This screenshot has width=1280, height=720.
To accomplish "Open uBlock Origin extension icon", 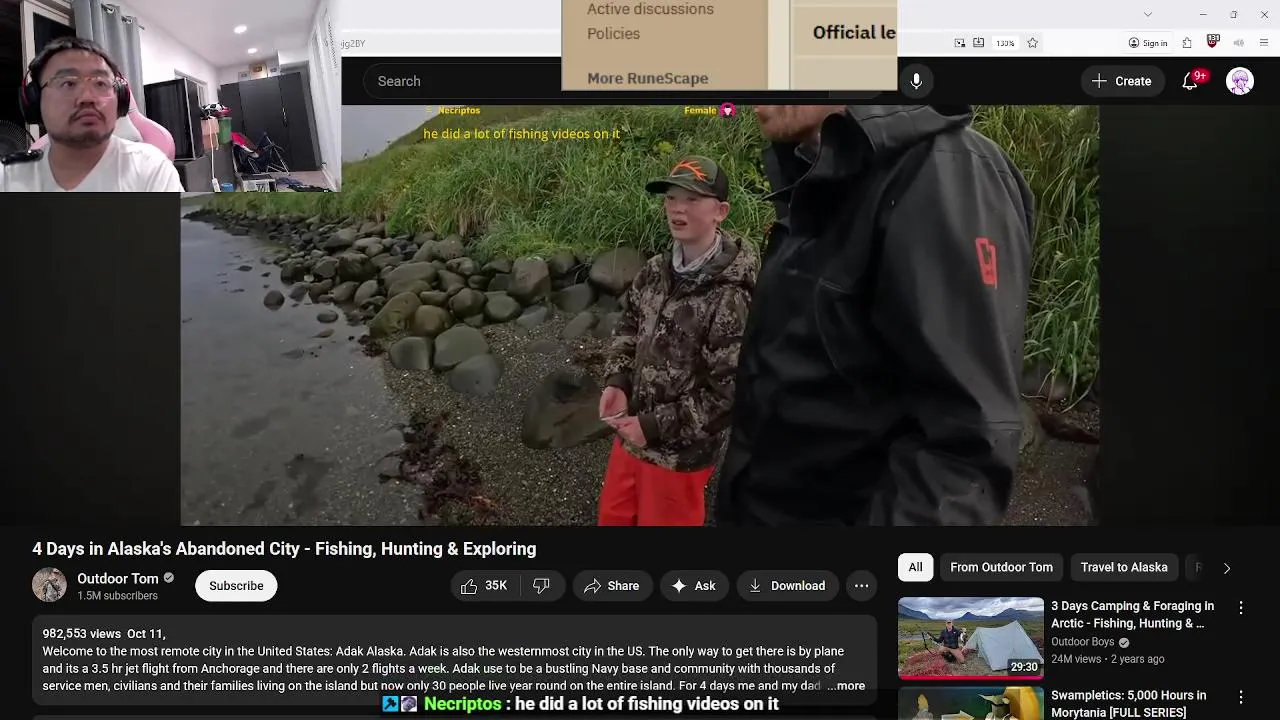I will (1213, 42).
